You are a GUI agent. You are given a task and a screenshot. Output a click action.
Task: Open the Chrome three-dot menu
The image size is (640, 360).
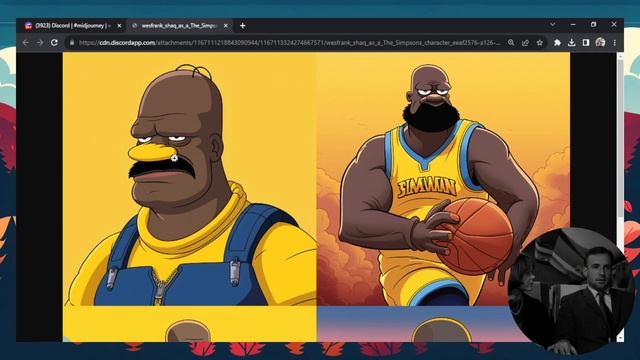614,42
